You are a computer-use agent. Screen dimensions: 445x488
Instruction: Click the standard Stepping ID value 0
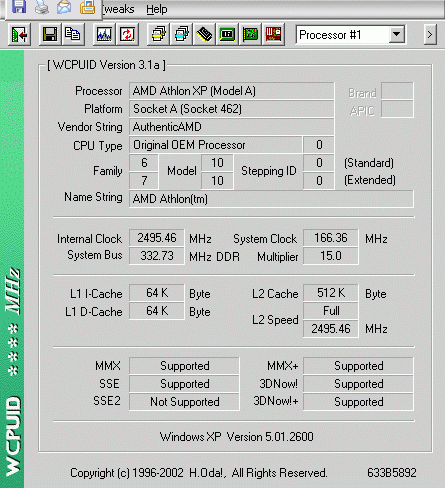pyautogui.click(x=319, y=163)
